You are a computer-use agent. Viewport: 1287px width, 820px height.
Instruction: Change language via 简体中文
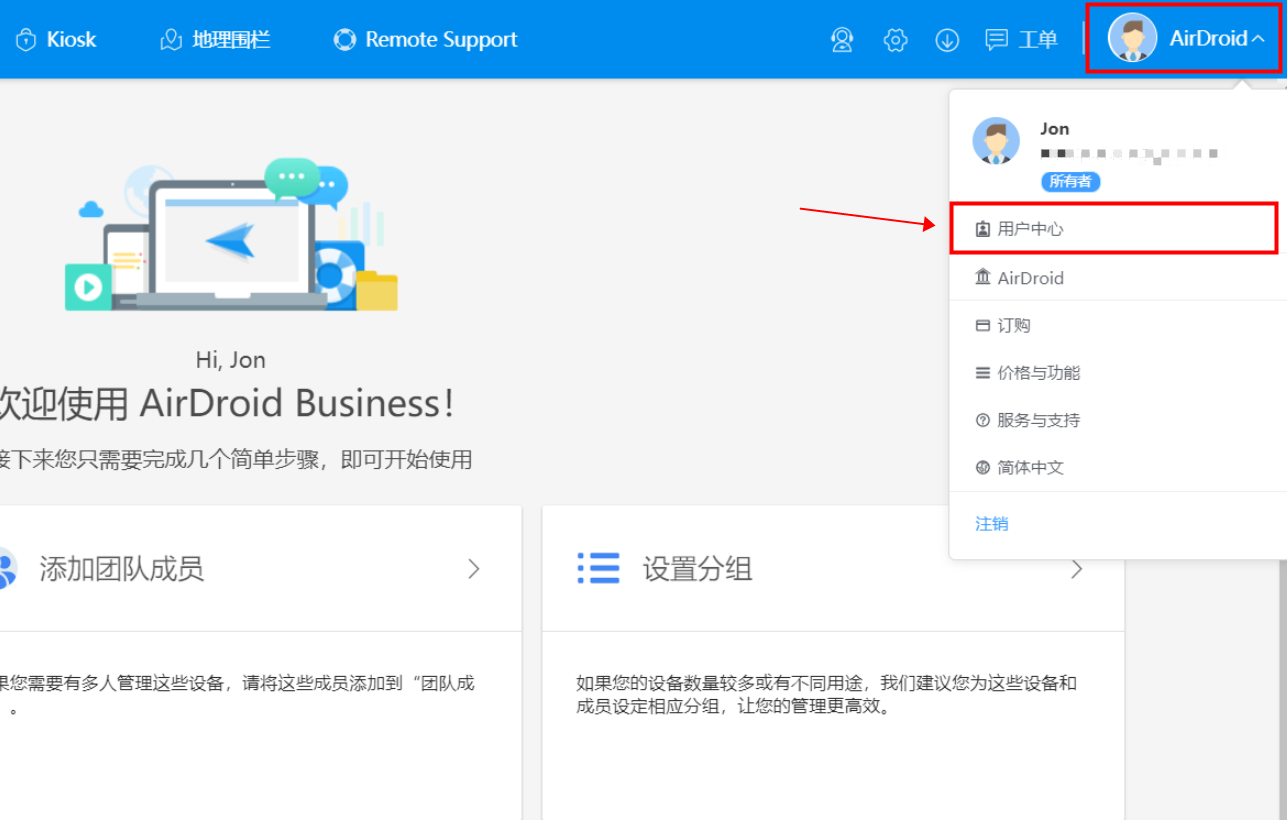click(x=1118, y=468)
